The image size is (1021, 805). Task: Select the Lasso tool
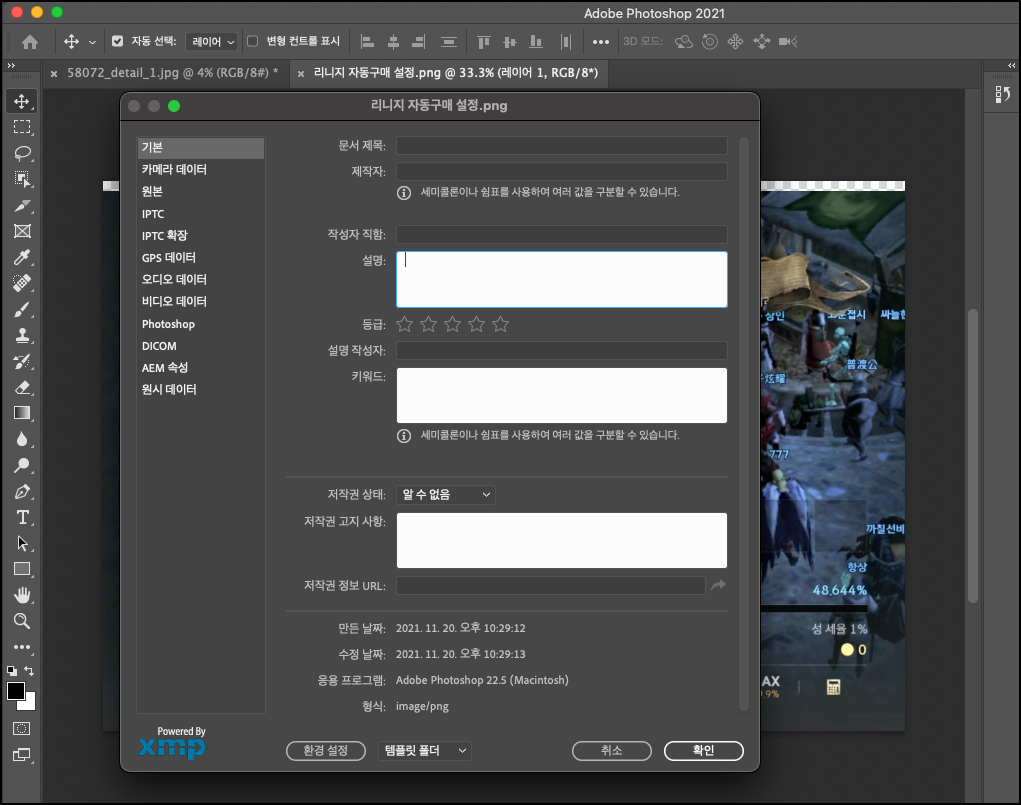(x=22, y=153)
